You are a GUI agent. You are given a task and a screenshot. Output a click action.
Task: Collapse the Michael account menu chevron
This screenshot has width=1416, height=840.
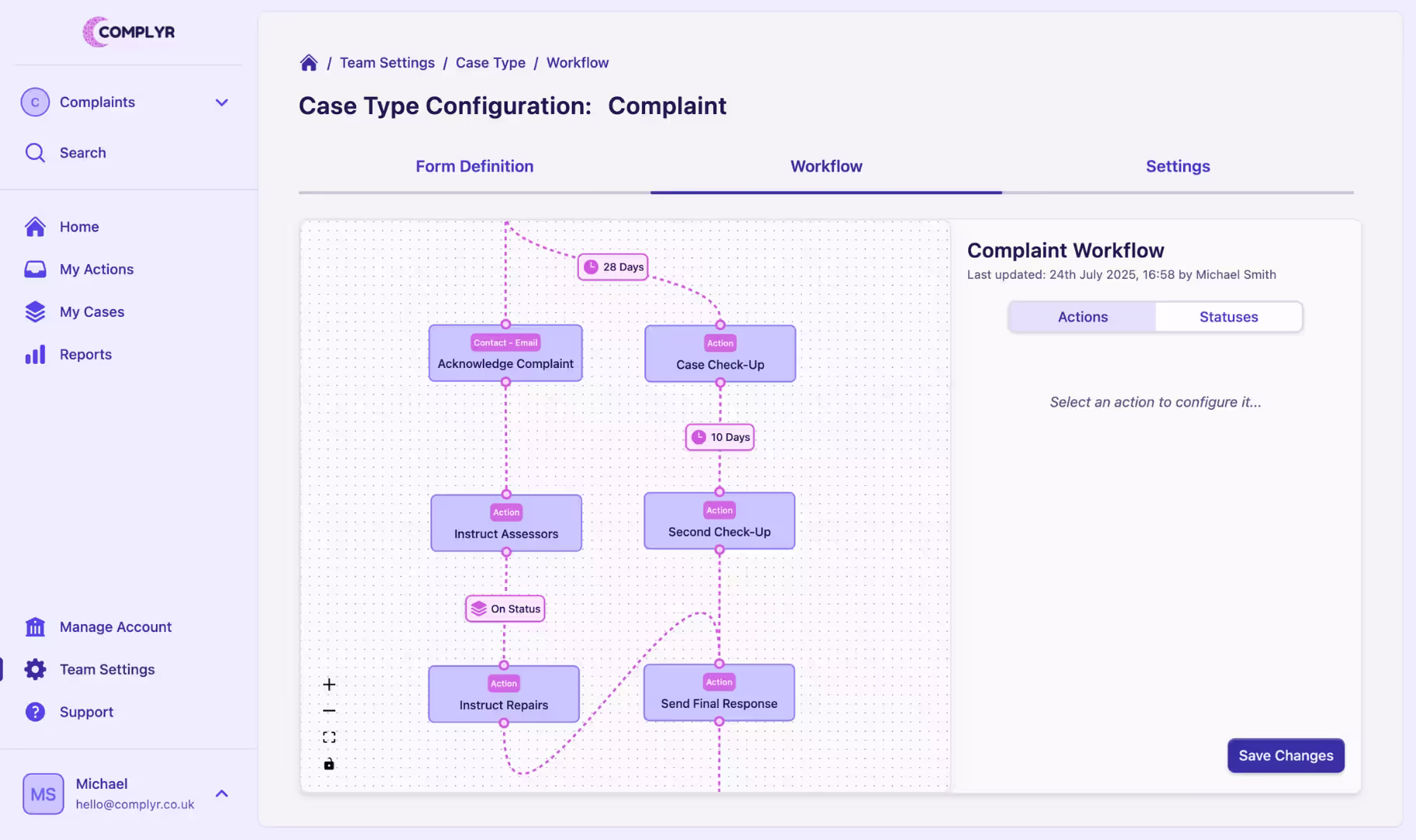(222, 793)
